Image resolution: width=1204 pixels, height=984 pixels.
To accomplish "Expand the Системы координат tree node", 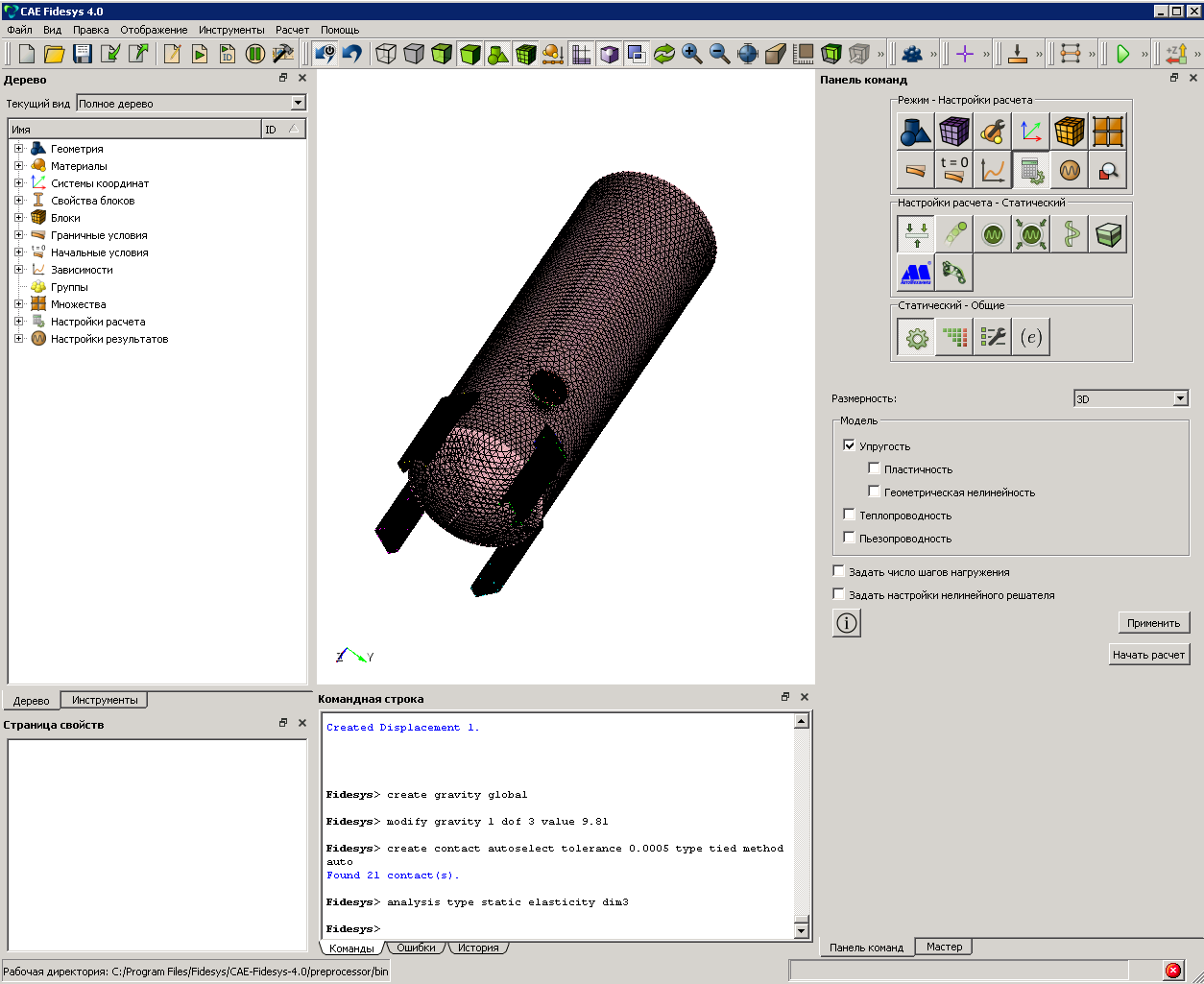I will coord(18,183).
